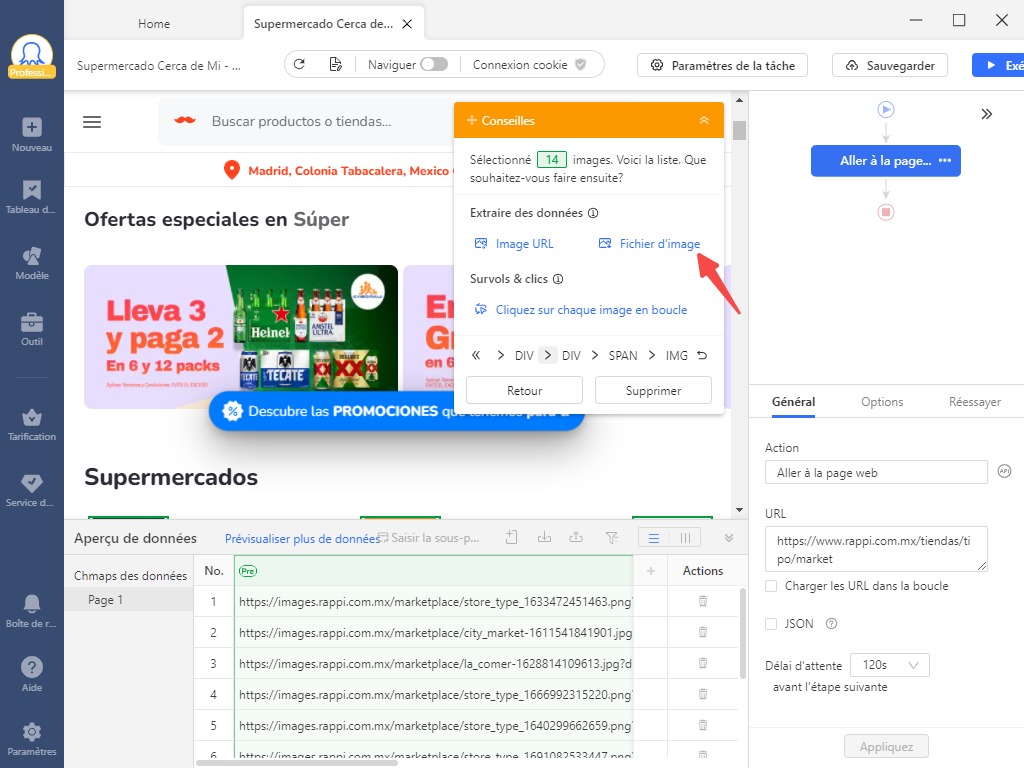This screenshot has height=768, width=1024.
Task: Click the page script icon next to reload
Action: (x=335, y=64)
